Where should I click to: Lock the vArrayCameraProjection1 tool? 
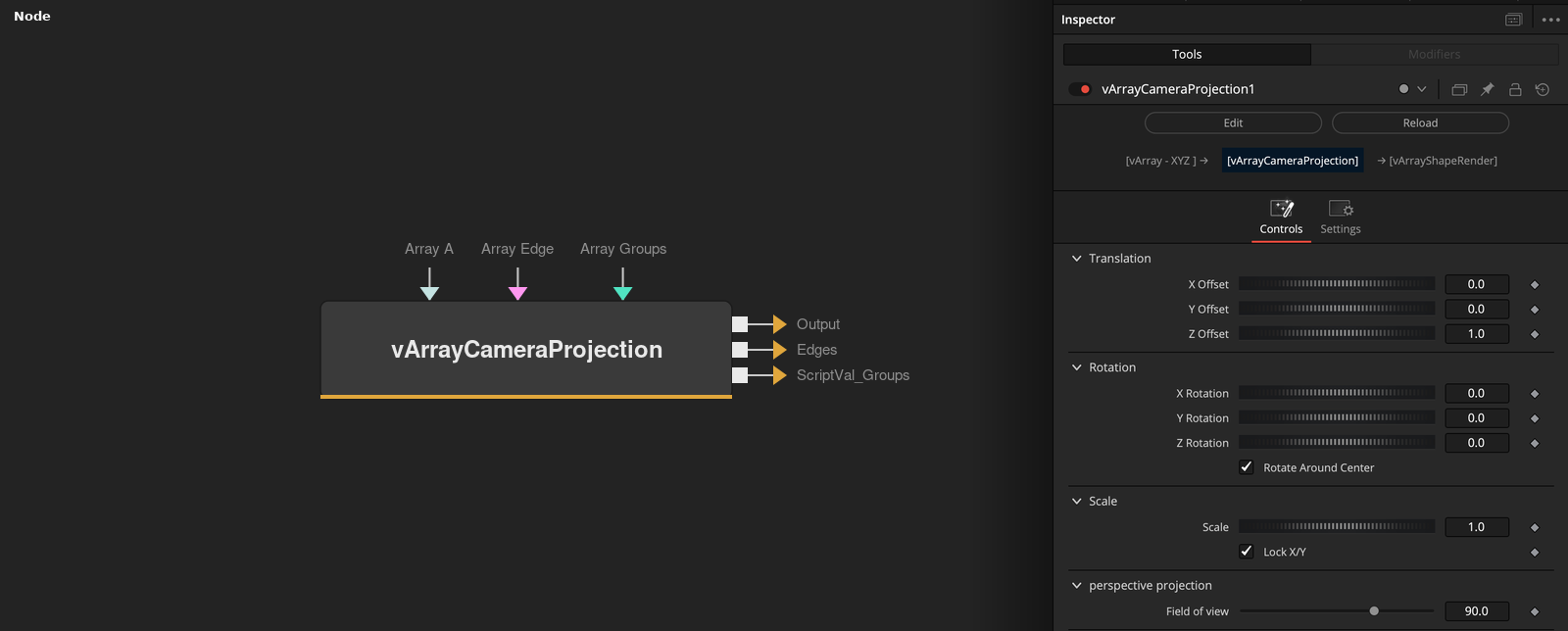coord(1515,89)
